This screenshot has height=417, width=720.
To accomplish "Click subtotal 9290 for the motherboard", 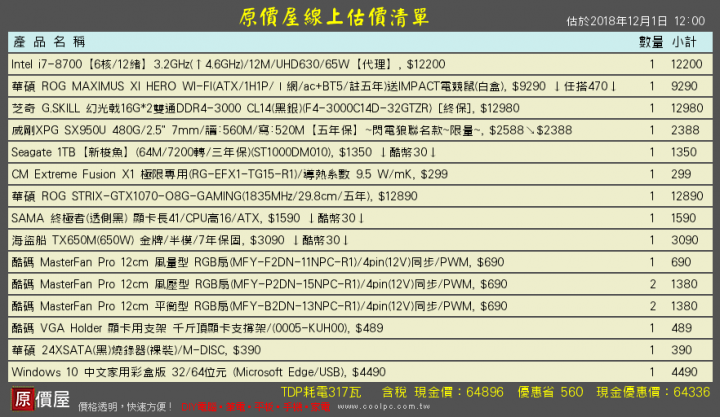I will [684, 86].
